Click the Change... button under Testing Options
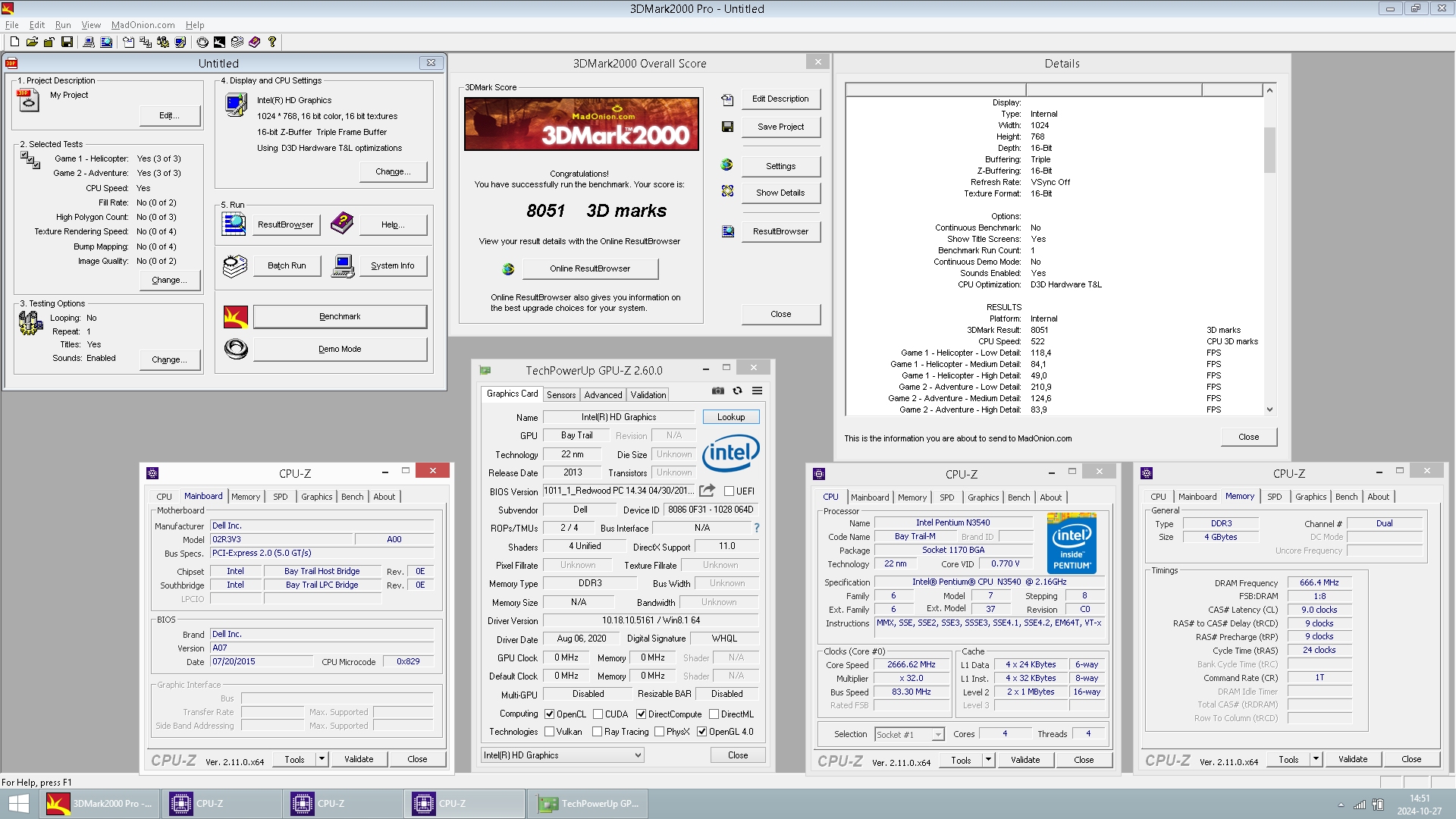 pos(169,359)
